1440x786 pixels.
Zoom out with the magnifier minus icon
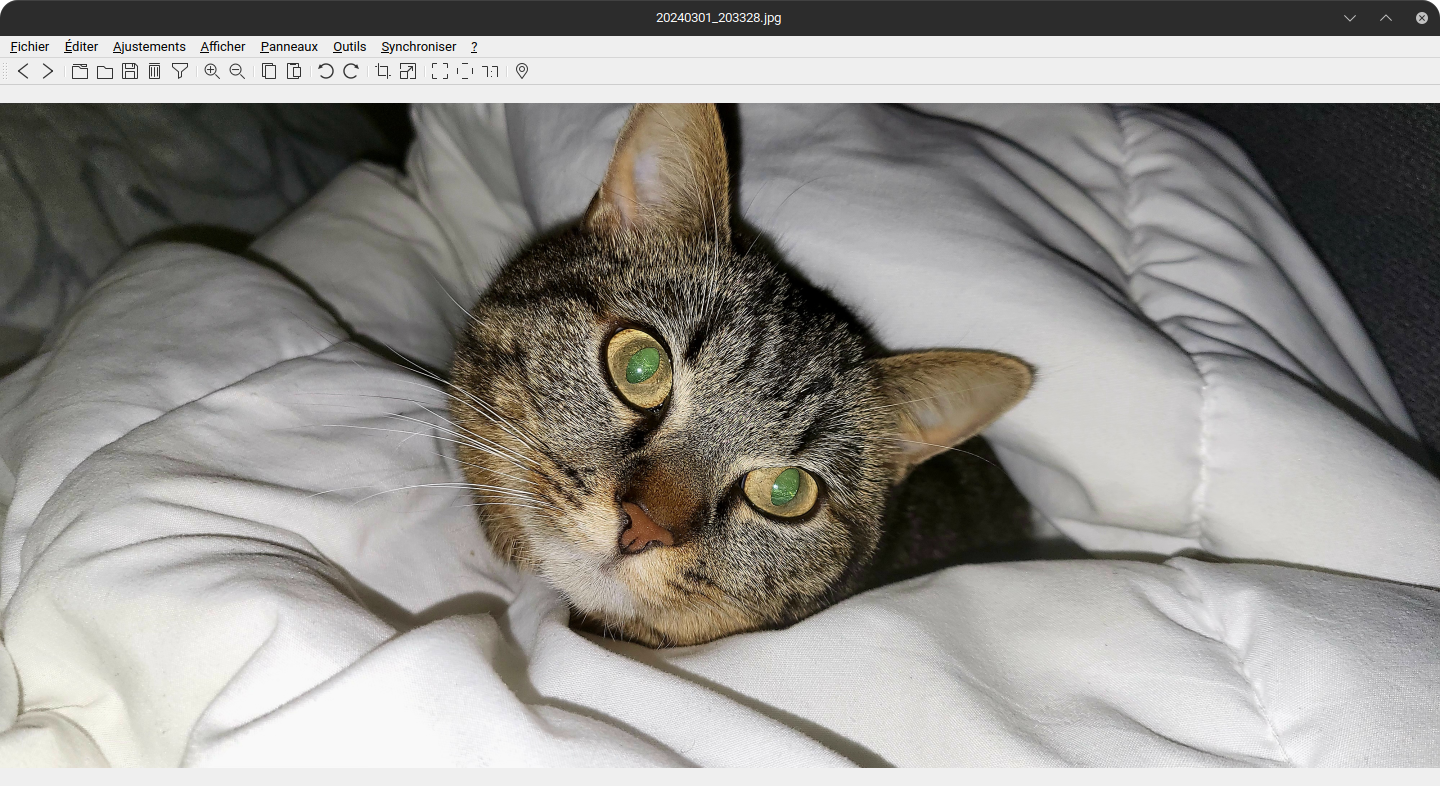[x=237, y=71]
